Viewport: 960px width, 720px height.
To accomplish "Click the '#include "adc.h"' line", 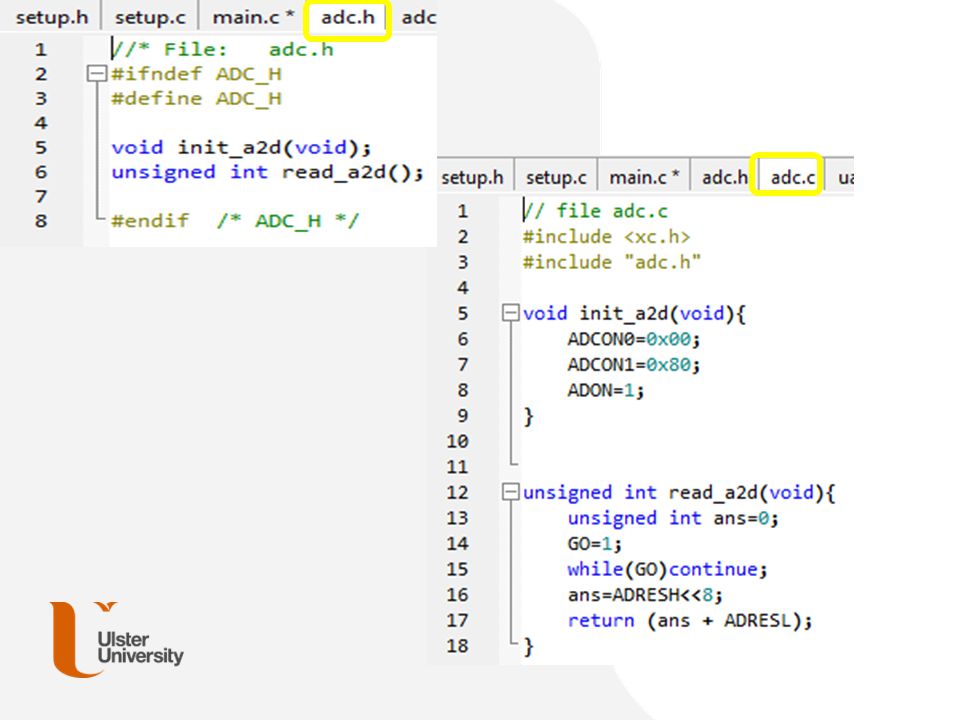I will click(x=611, y=262).
